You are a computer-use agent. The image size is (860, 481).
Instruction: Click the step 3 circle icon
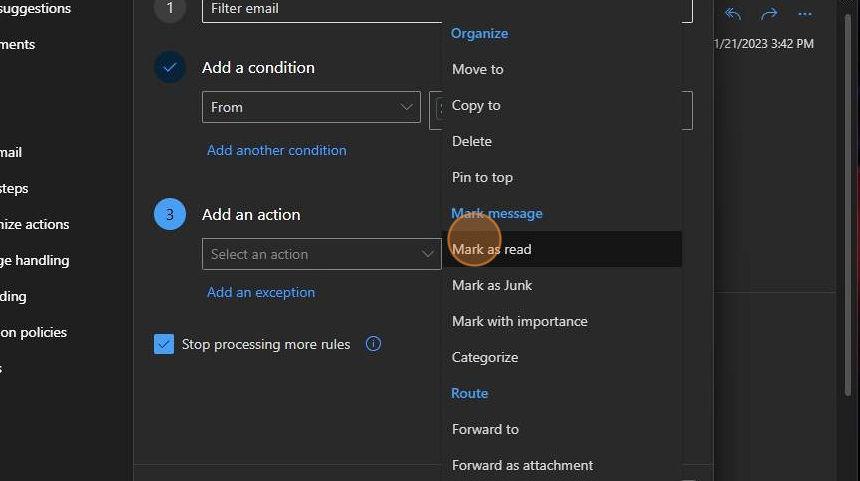click(170, 214)
